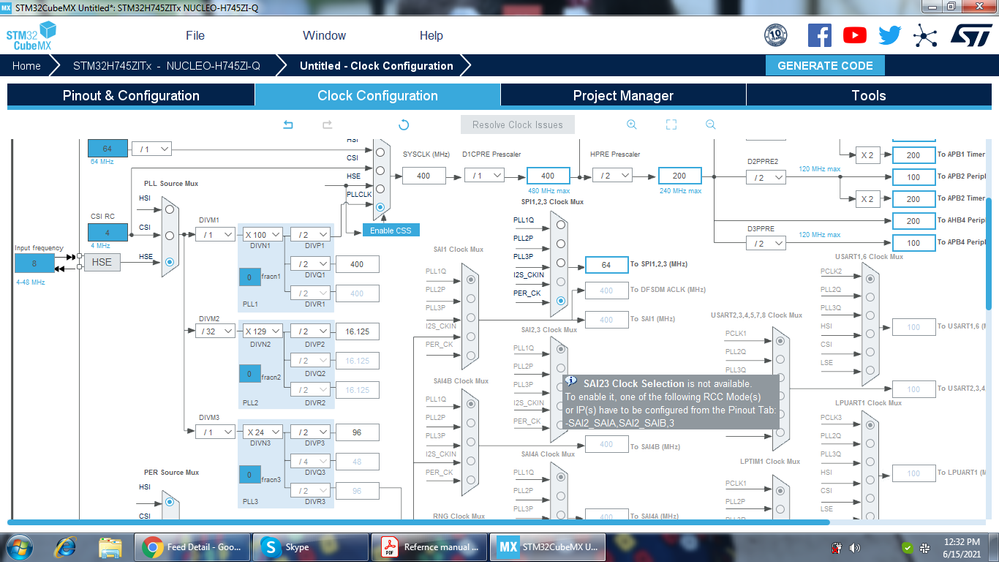Click the volume speaker tray icon
Screen dimensions: 999x562
[x=854, y=547]
